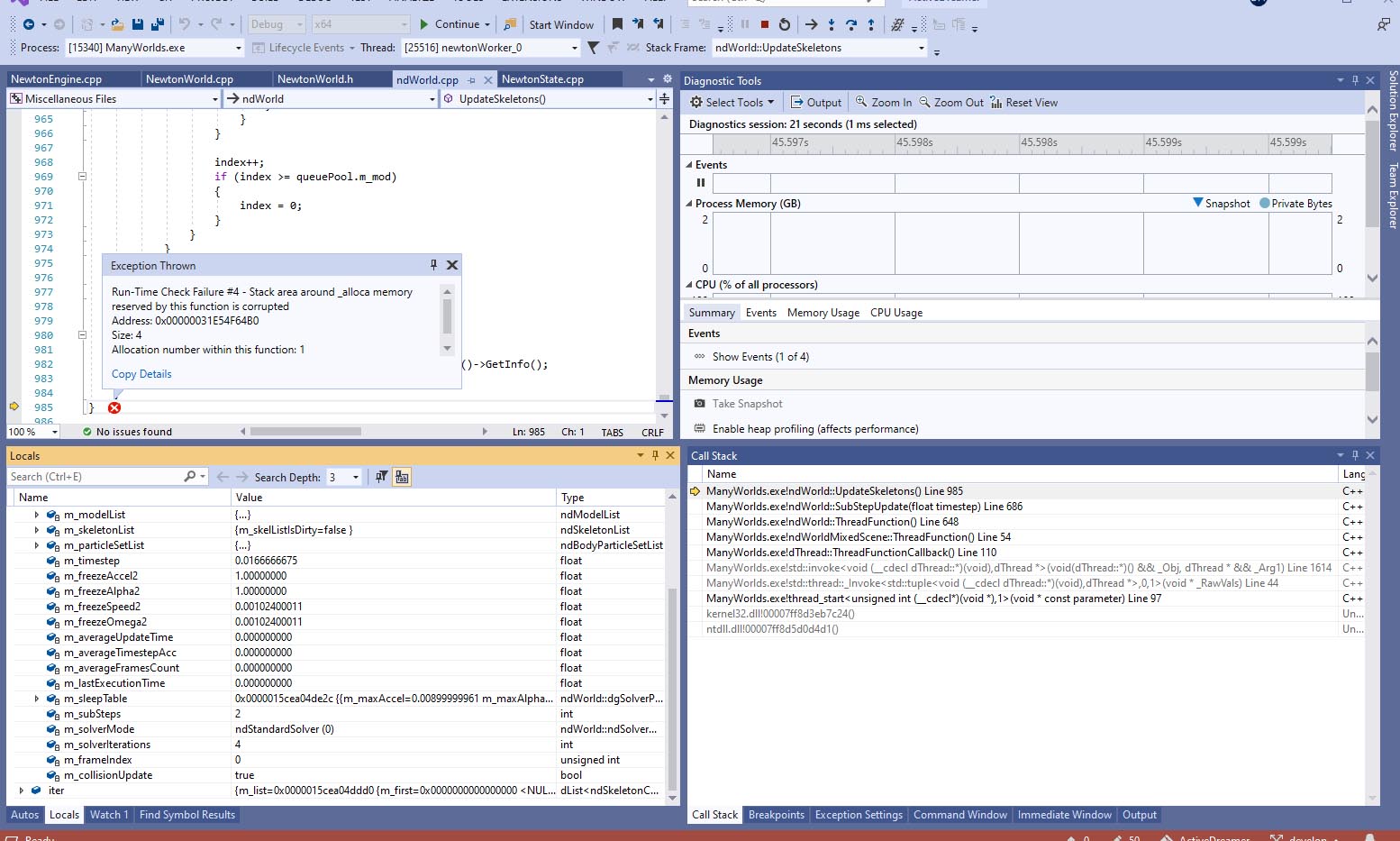Open the Search Depth dropdown
This screenshot has width=1400, height=841.
coord(356,477)
